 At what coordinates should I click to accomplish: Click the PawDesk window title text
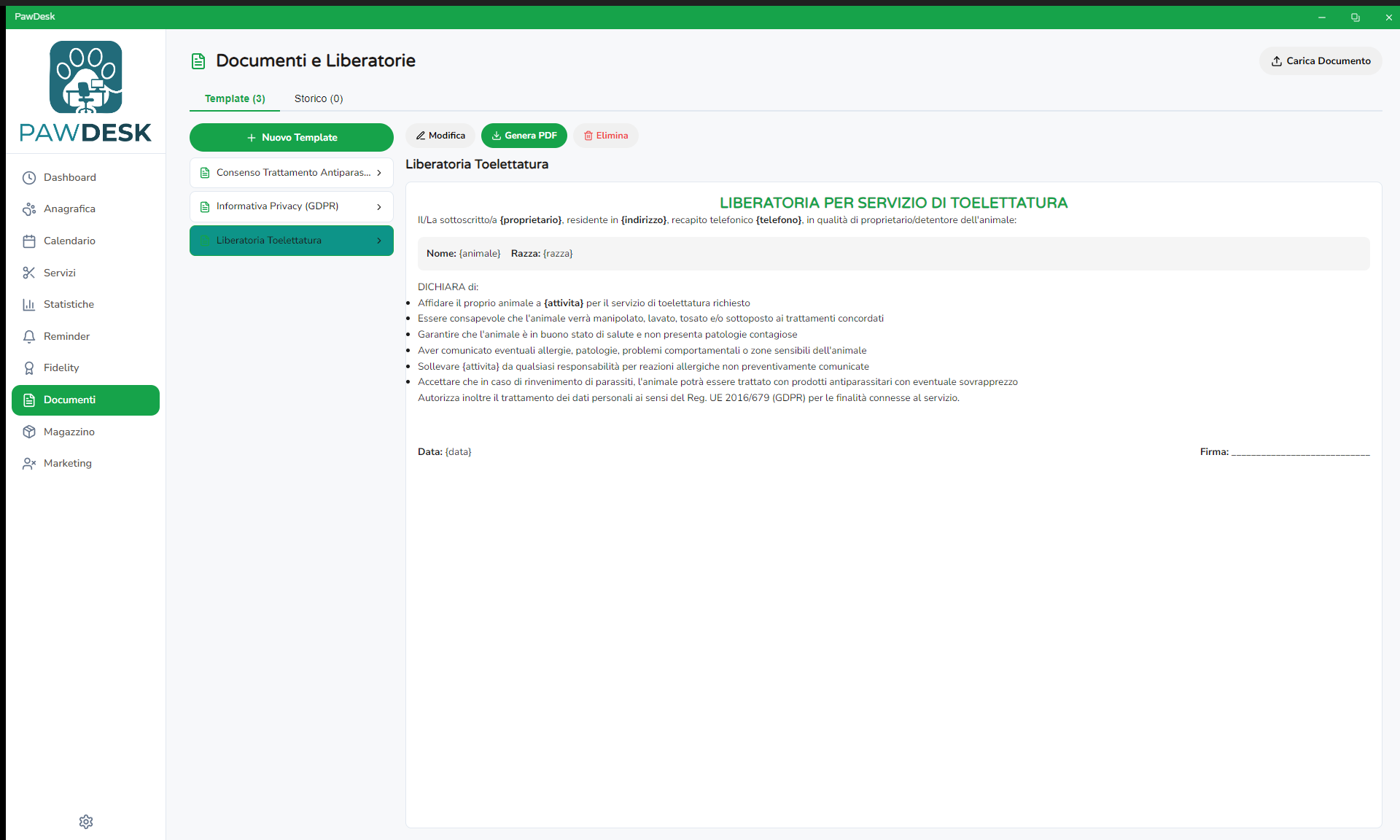point(35,17)
